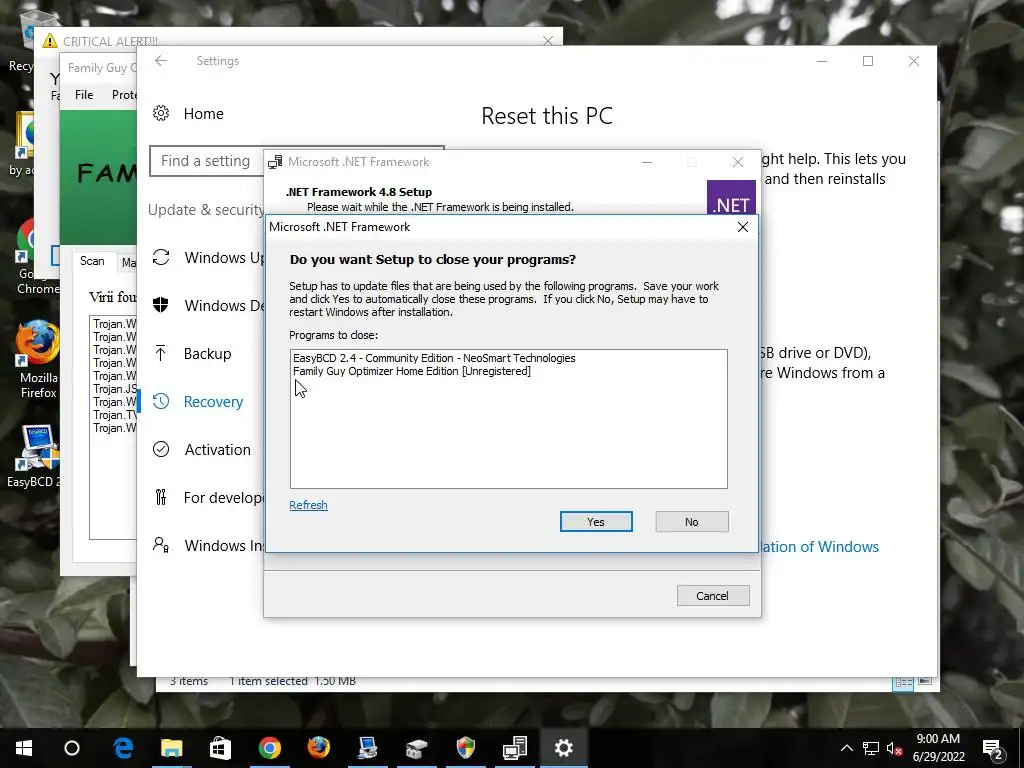This screenshot has height=768, width=1024.
Task: Open Microsoft Store from taskbar
Action: tap(221, 748)
